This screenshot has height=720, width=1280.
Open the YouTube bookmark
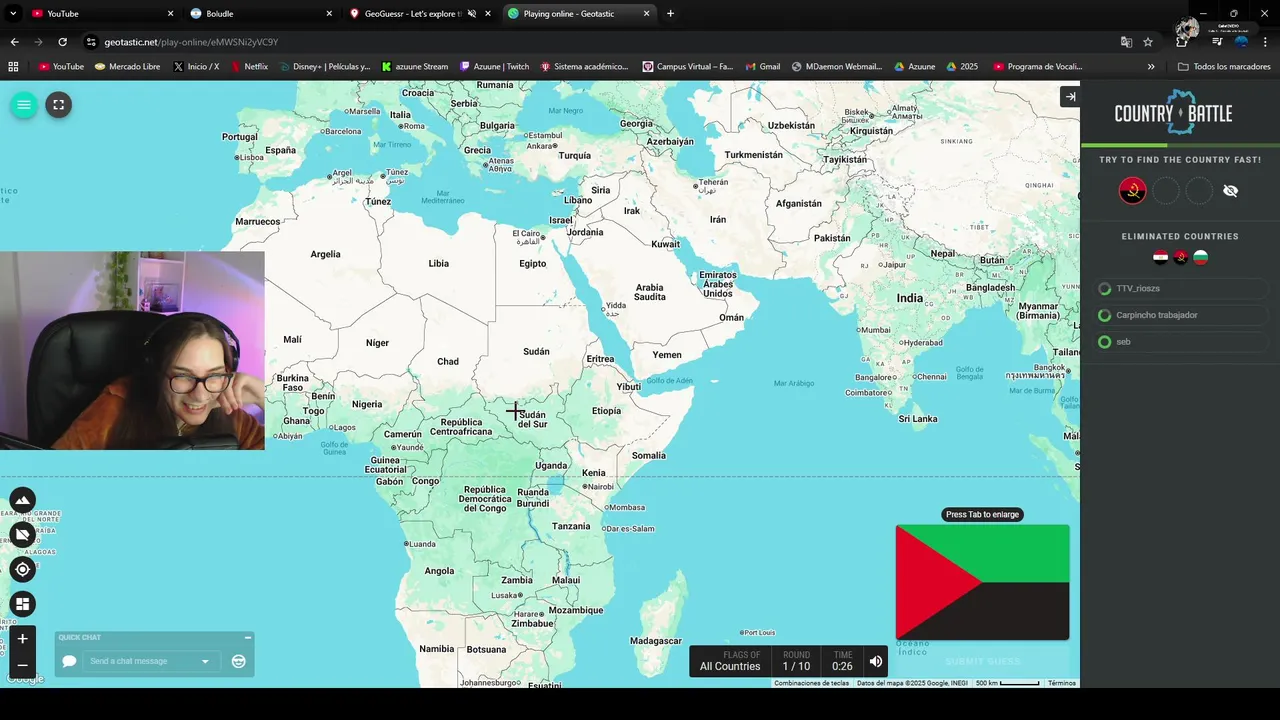coord(61,67)
